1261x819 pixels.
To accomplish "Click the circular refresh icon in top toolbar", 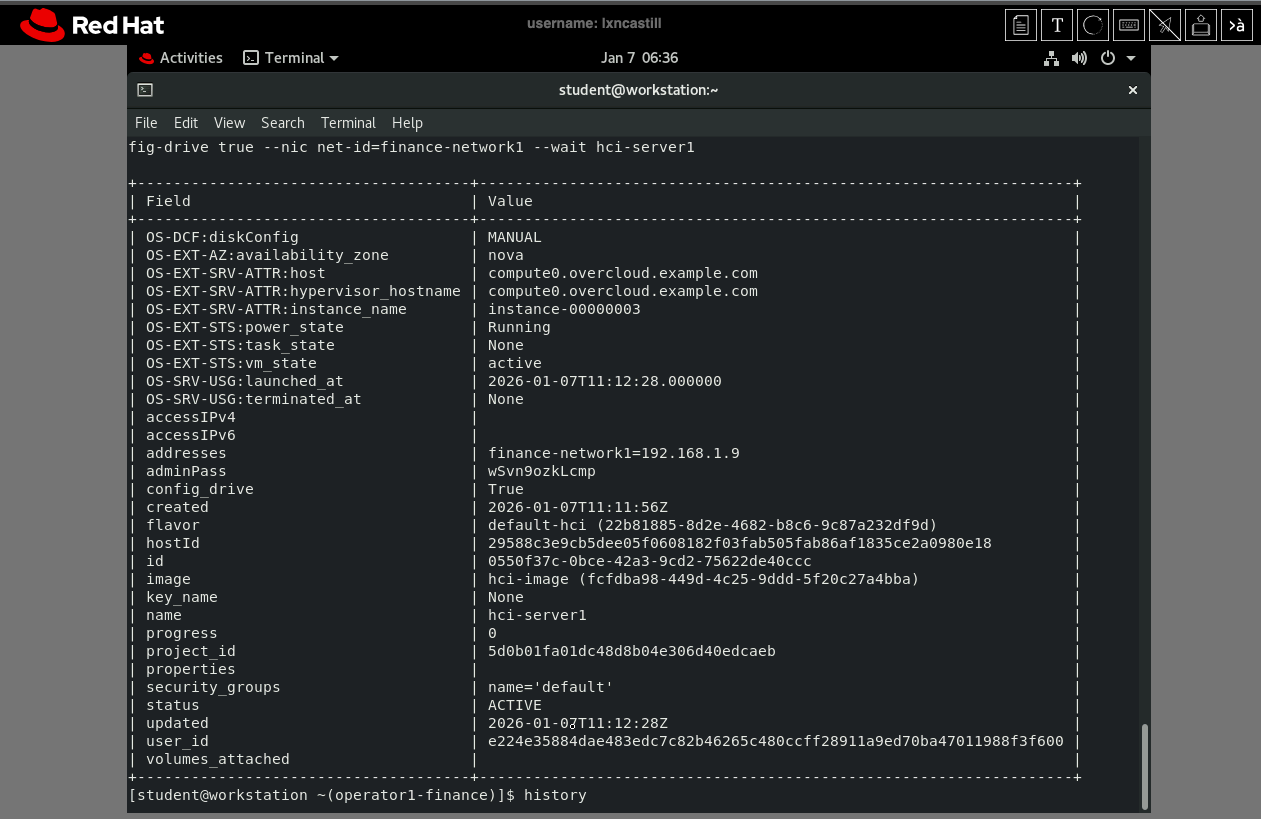I will click(1093, 25).
